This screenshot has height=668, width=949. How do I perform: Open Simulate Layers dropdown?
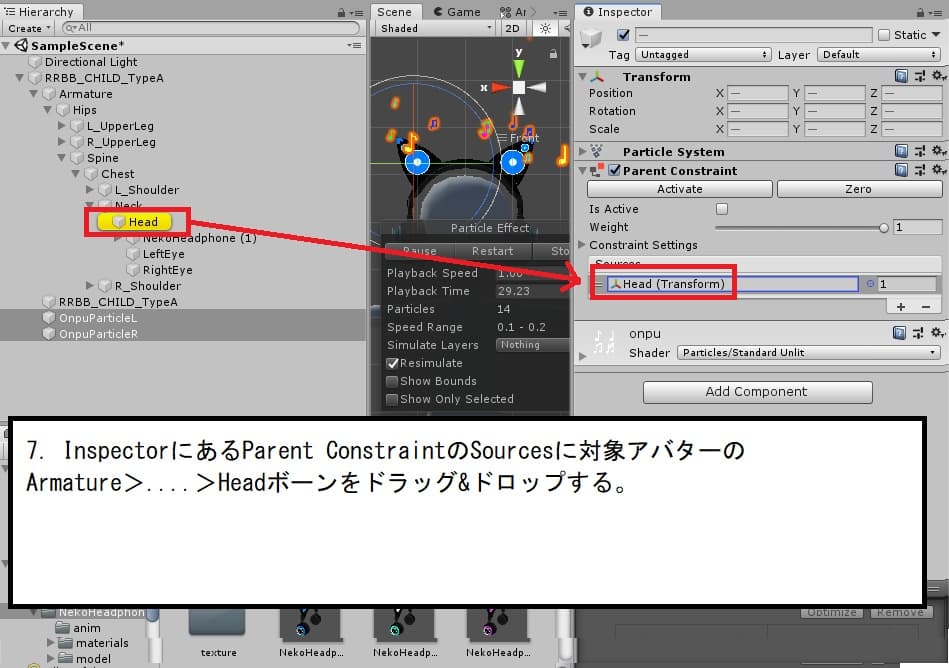point(531,345)
